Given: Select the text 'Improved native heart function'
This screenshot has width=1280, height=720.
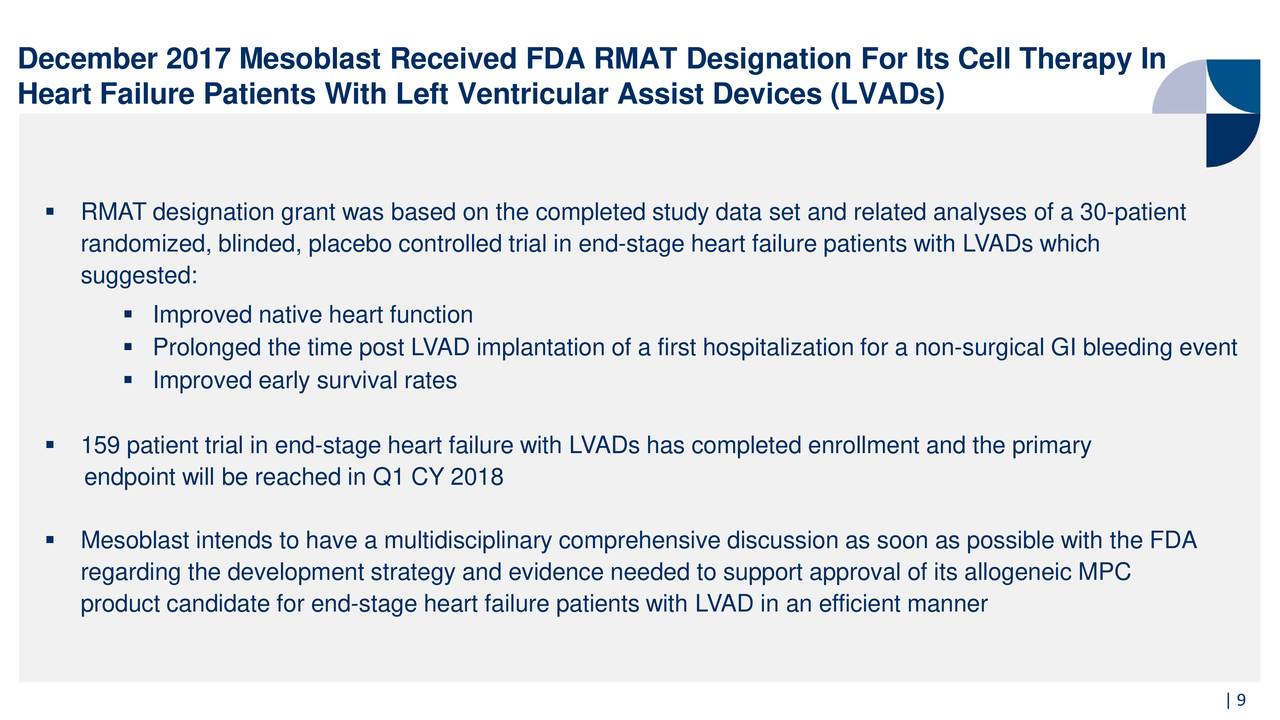Looking at the screenshot, I should tap(312, 316).
